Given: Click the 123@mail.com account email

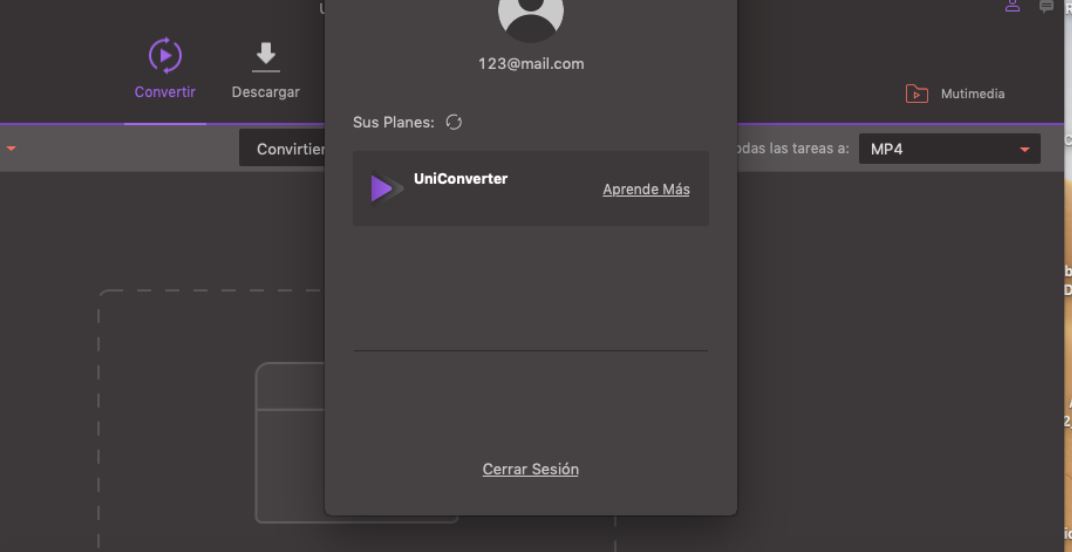Looking at the screenshot, I should pos(531,64).
